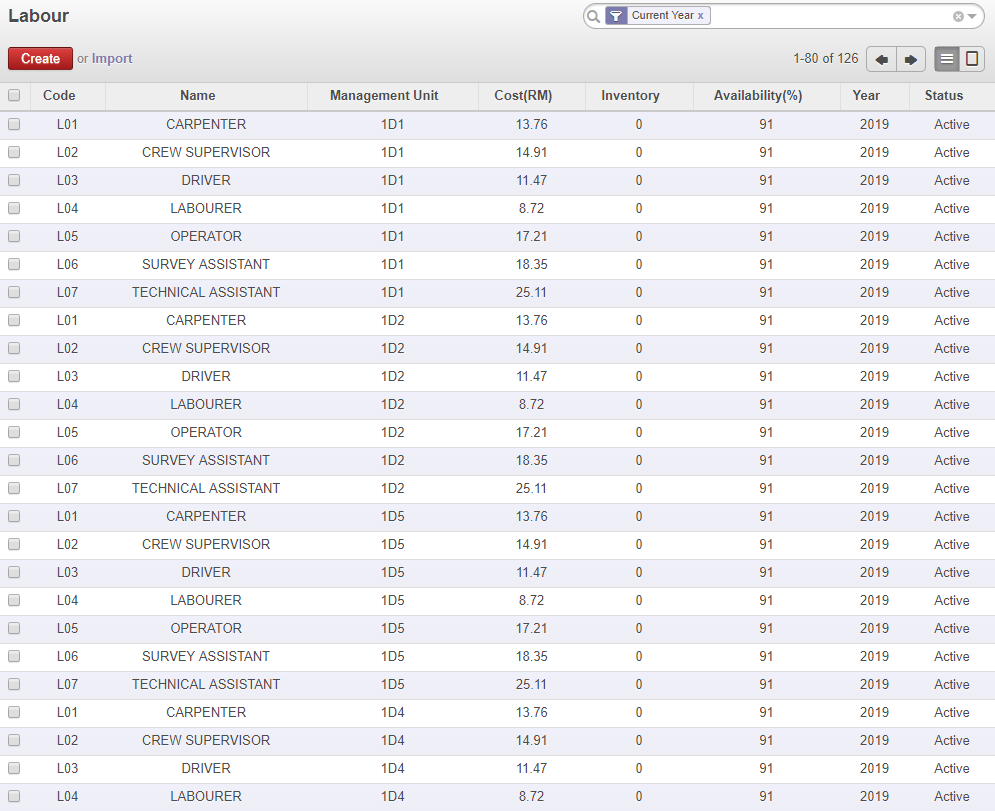Check the box for L07 TECHNICAL ASSISTANT 1D2
995x811 pixels.
pyautogui.click(x=14, y=489)
